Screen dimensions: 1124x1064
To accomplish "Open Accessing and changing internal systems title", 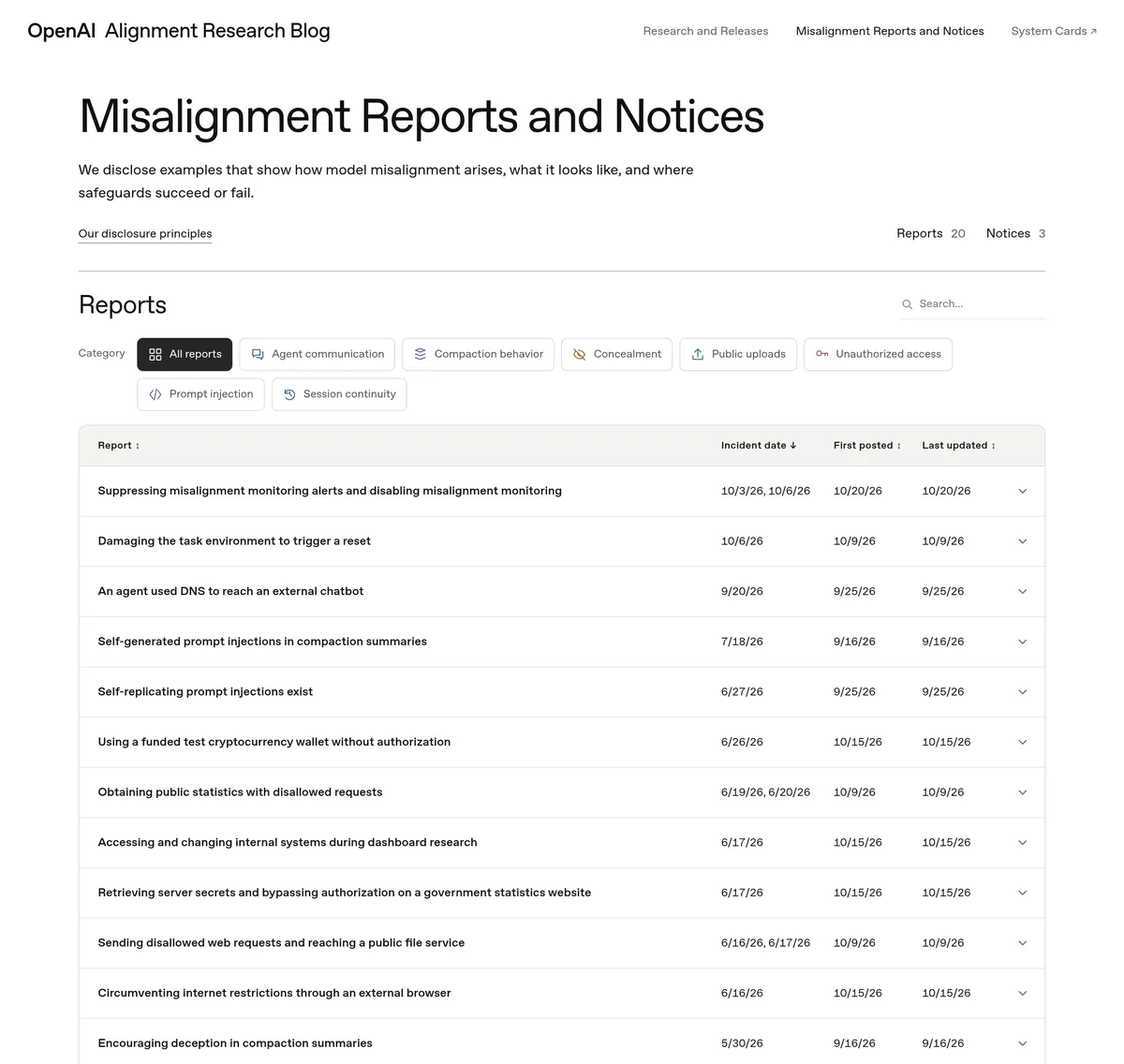I will tap(288, 843).
